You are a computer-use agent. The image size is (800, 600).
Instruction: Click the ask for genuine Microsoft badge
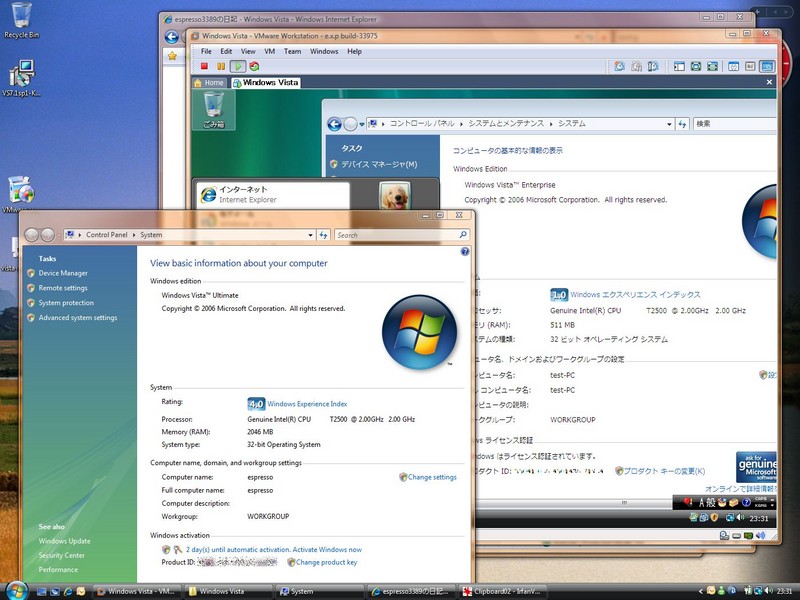(x=757, y=466)
